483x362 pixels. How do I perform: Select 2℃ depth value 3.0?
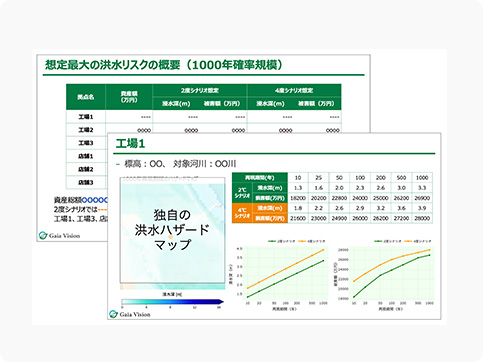tap(401, 188)
